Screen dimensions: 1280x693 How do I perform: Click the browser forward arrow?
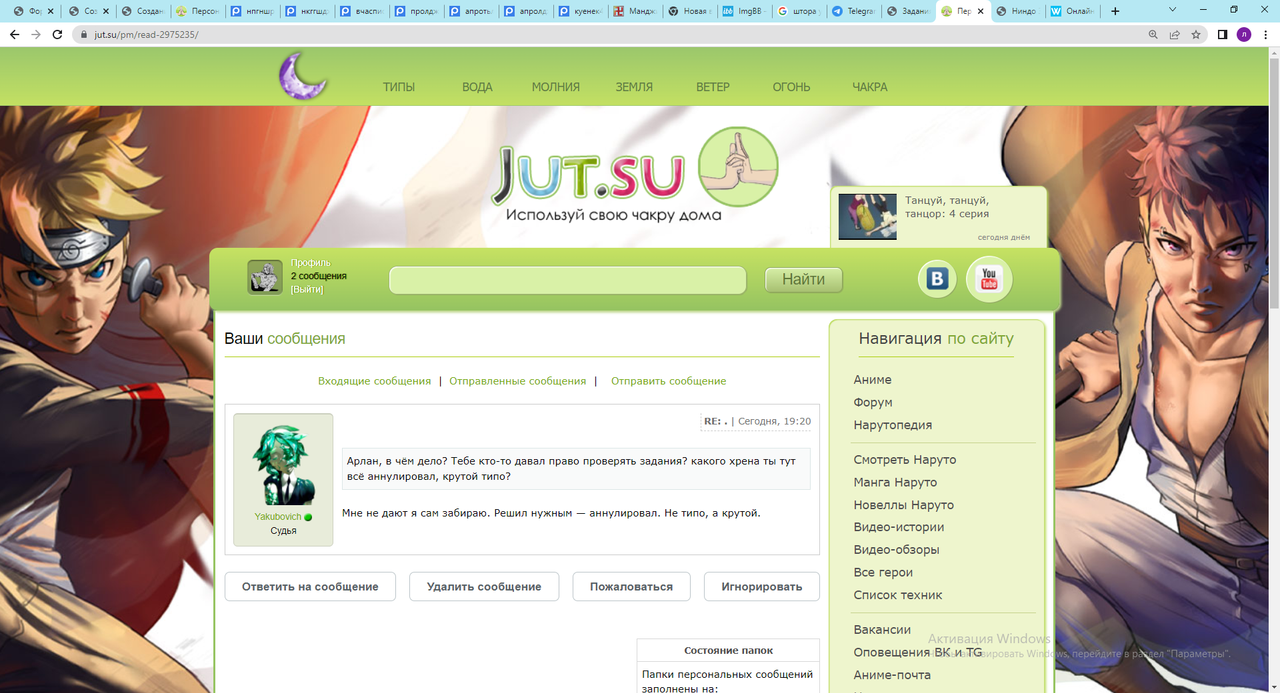[36, 34]
